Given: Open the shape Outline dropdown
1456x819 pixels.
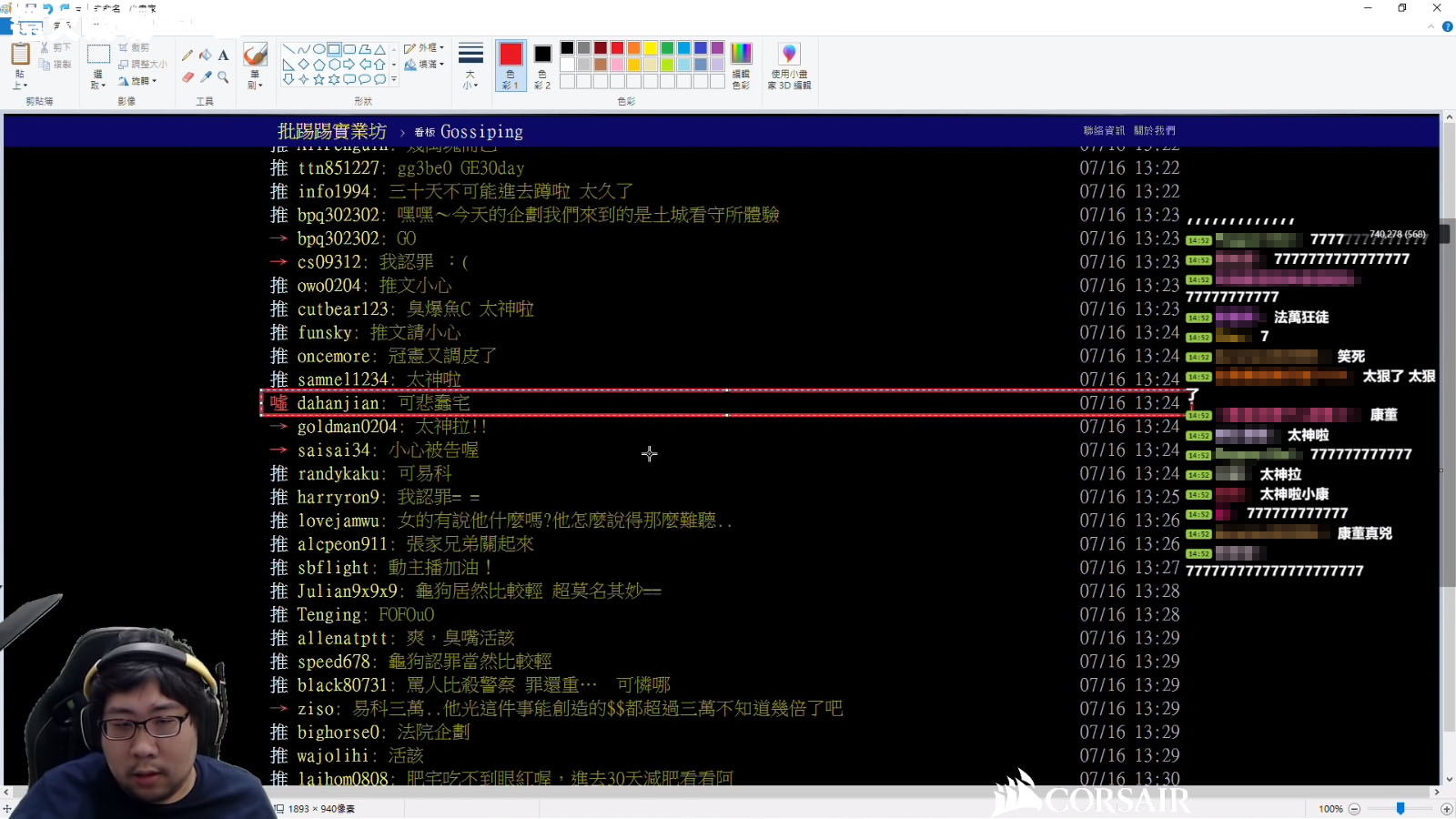Looking at the screenshot, I should [424, 48].
